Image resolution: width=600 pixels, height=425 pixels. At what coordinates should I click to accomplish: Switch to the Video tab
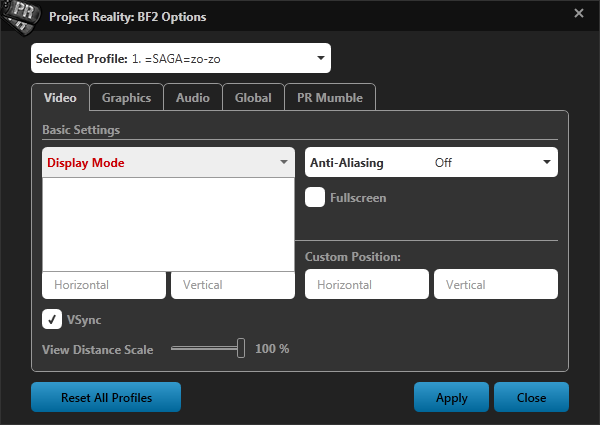pyautogui.click(x=60, y=98)
